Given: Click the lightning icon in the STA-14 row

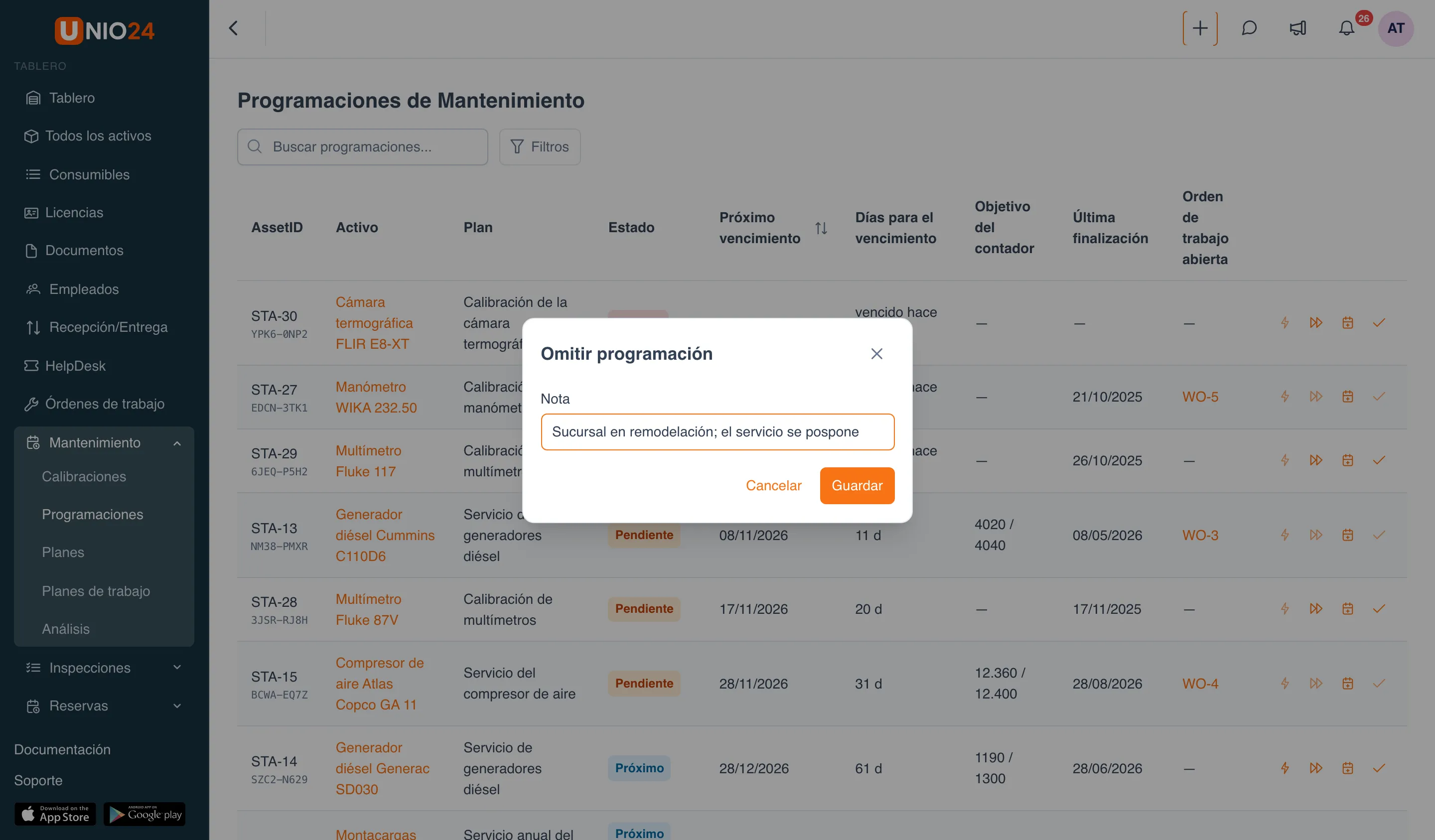Looking at the screenshot, I should (x=1285, y=768).
